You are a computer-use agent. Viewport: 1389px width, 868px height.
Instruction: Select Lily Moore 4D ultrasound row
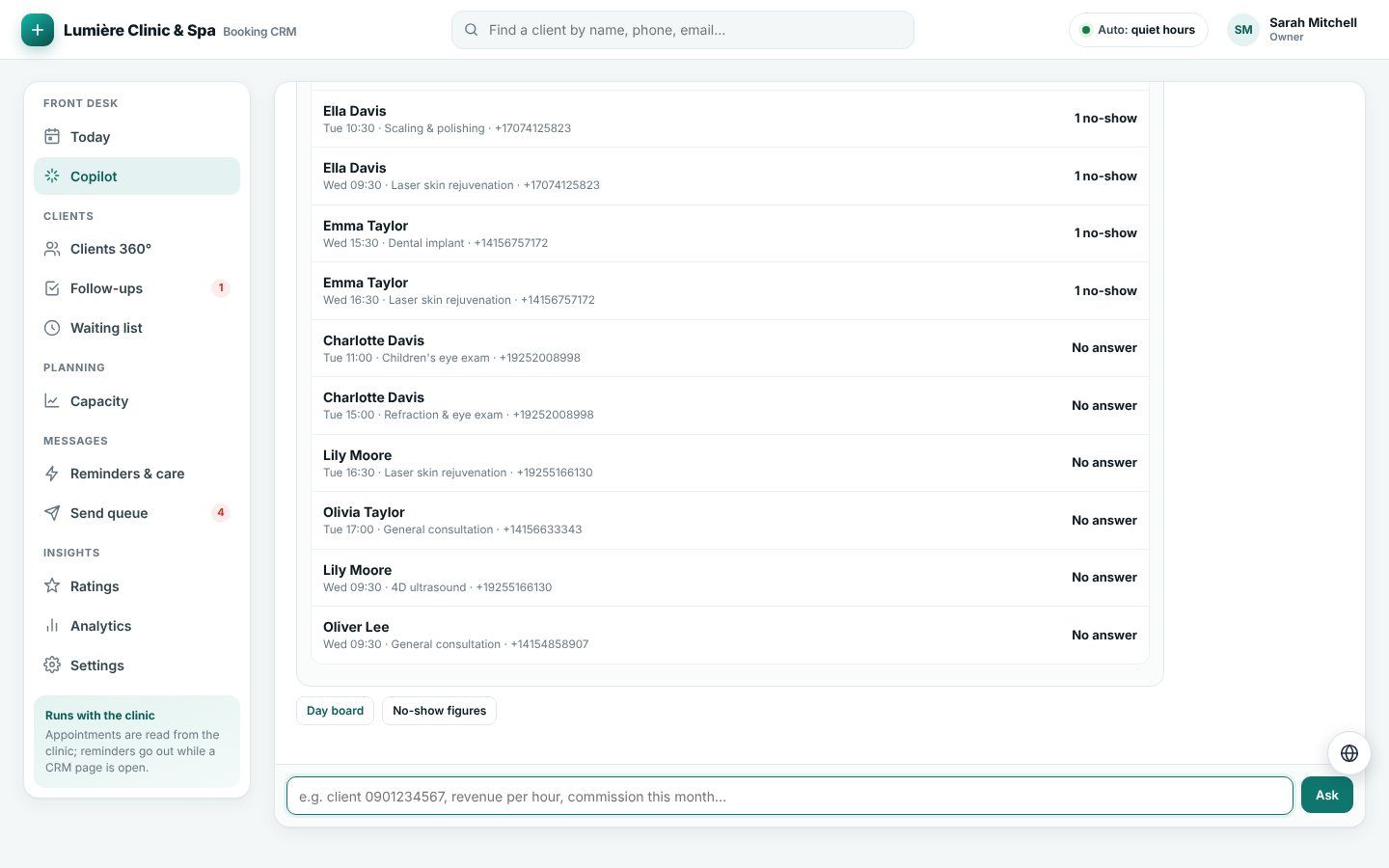pos(730,578)
